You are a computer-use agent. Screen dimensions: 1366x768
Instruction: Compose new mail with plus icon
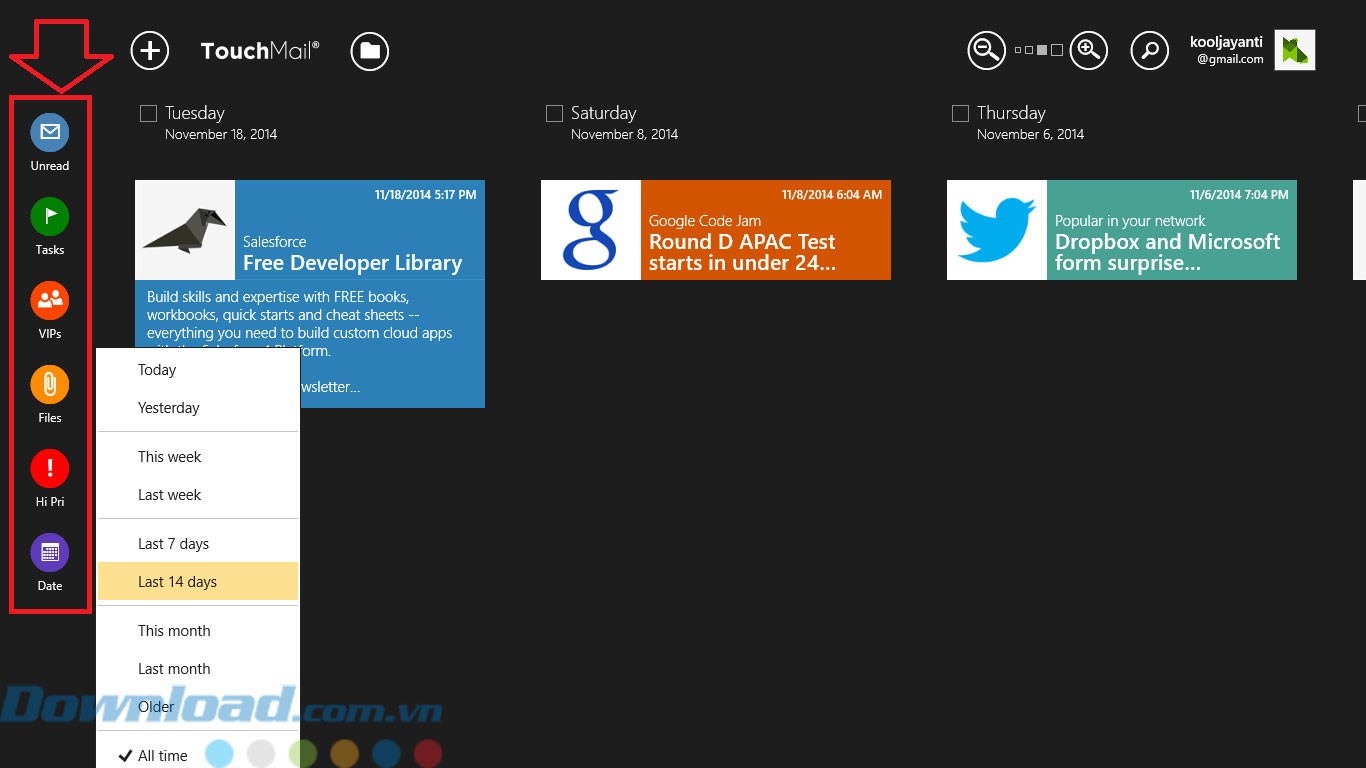click(x=150, y=51)
